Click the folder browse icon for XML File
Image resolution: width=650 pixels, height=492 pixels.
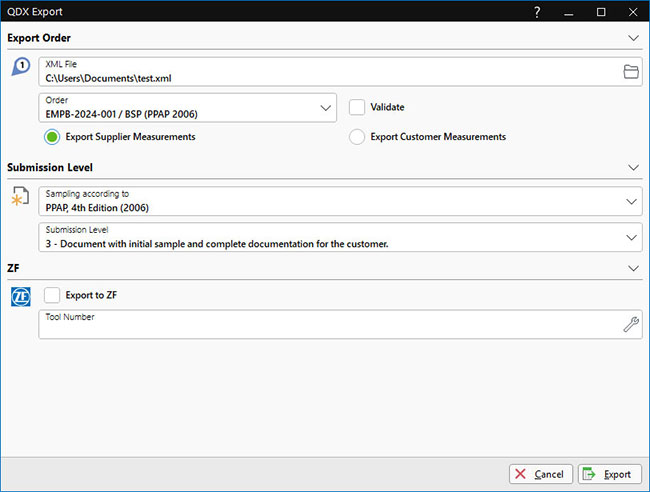pos(630,71)
